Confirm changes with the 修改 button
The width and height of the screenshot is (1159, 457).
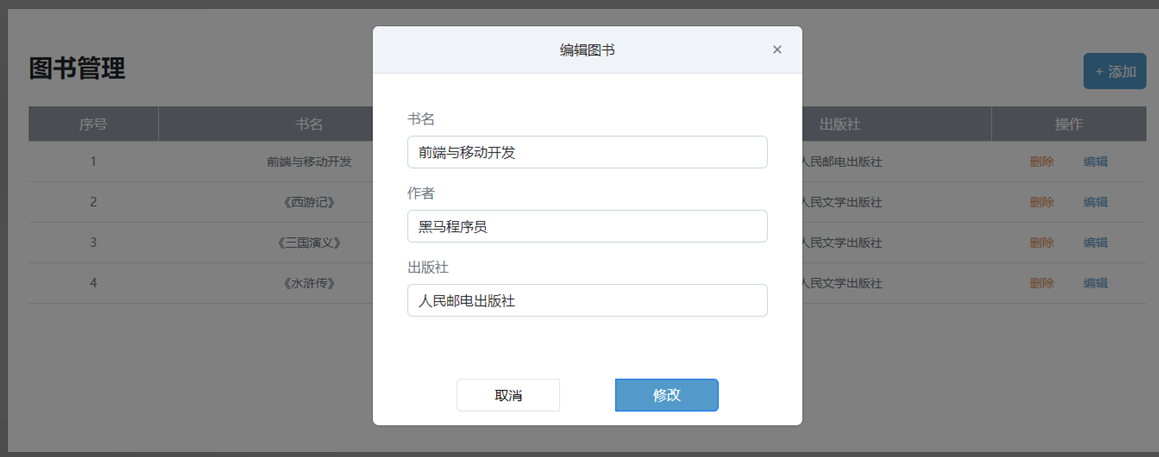tap(666, 395)
